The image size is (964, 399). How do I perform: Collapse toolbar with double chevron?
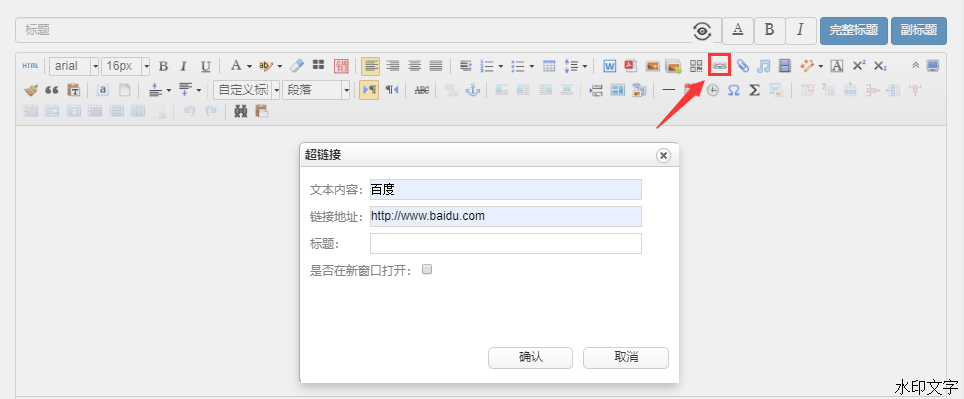[x=915, y=66]
